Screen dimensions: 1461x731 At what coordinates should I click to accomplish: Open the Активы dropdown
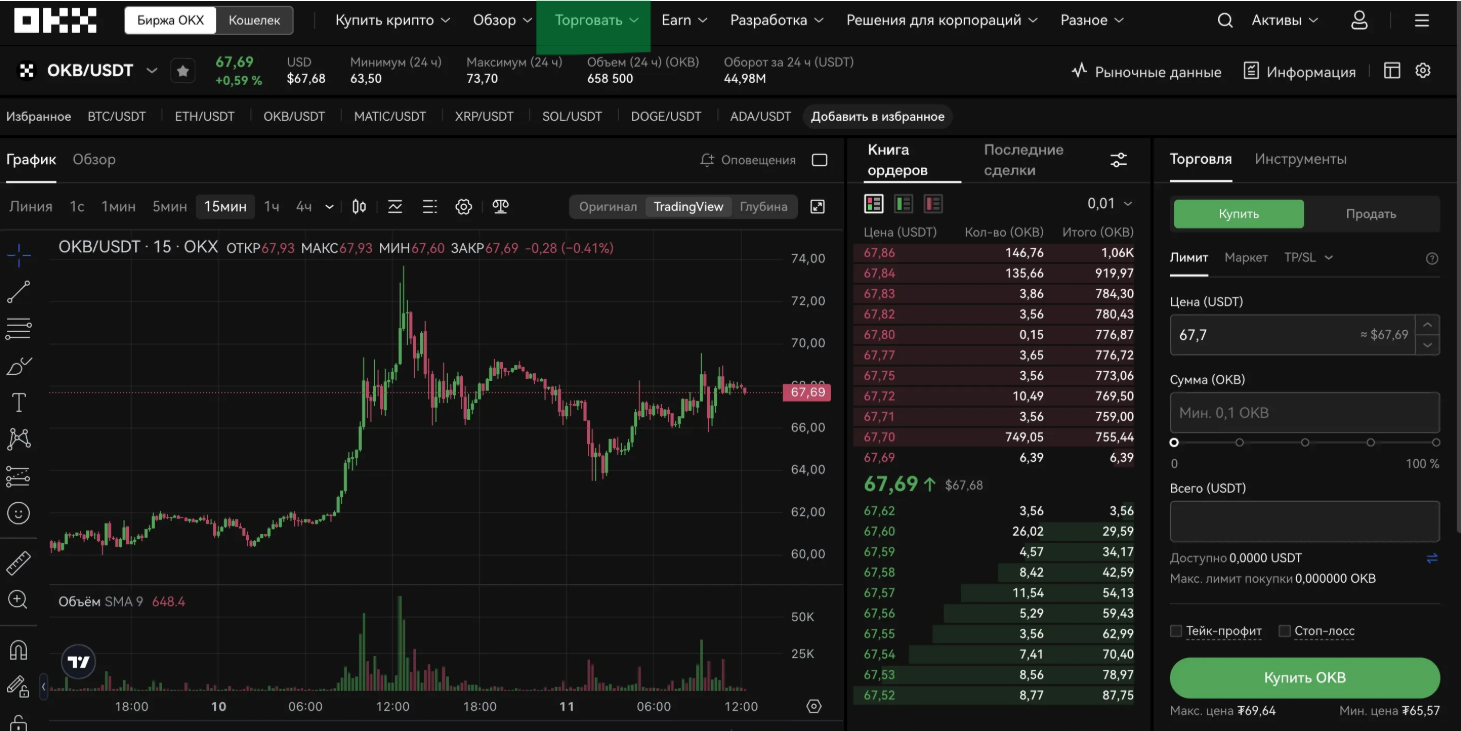click(1285, 20)
